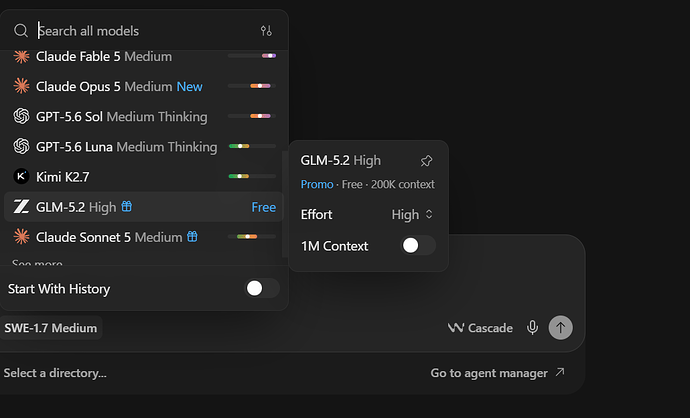Send message with the up-arrow button
This screenshot has width=690, height=418.
pyautogui.click(x=560, y=328)
